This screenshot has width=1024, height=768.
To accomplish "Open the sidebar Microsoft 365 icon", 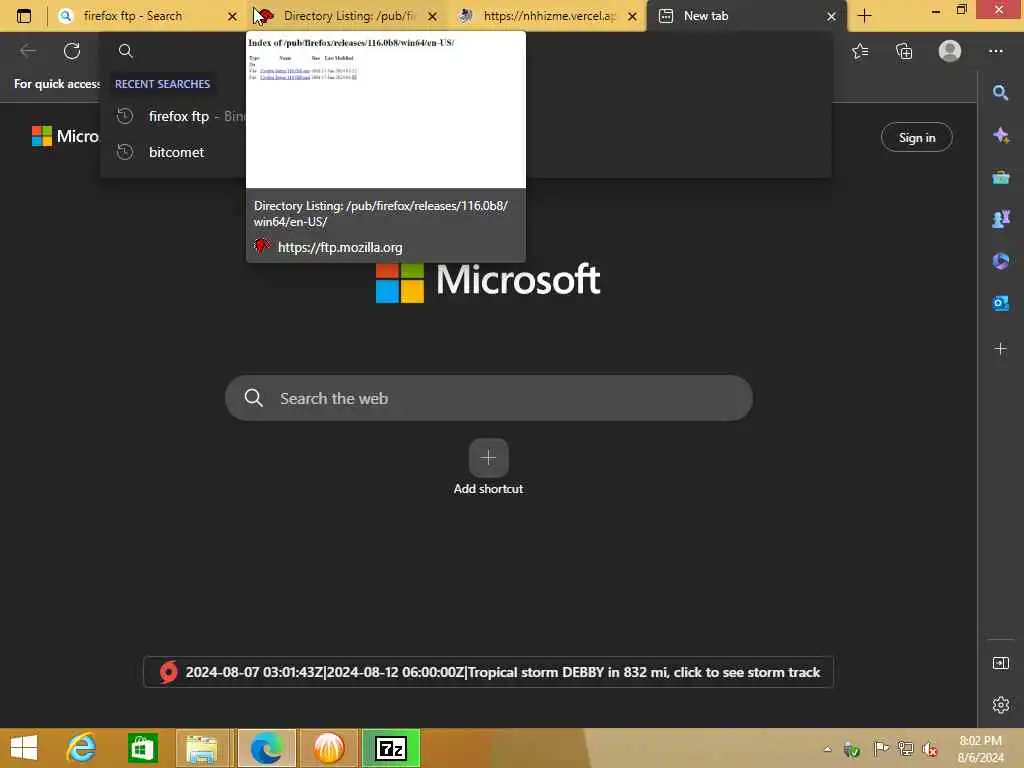I will (x=1000, y=261).
